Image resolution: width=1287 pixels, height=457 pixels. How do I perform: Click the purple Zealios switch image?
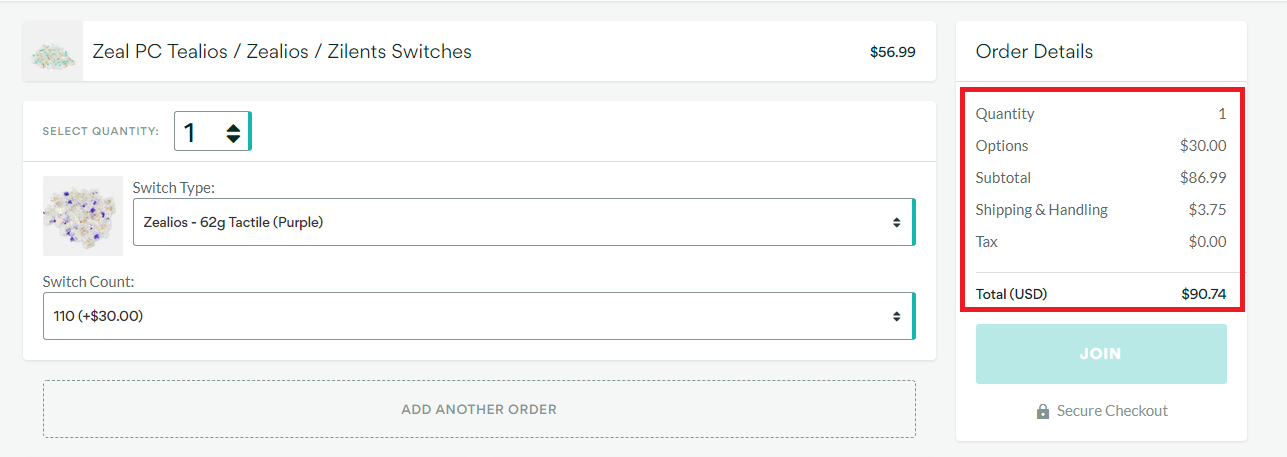coord(83,216)
